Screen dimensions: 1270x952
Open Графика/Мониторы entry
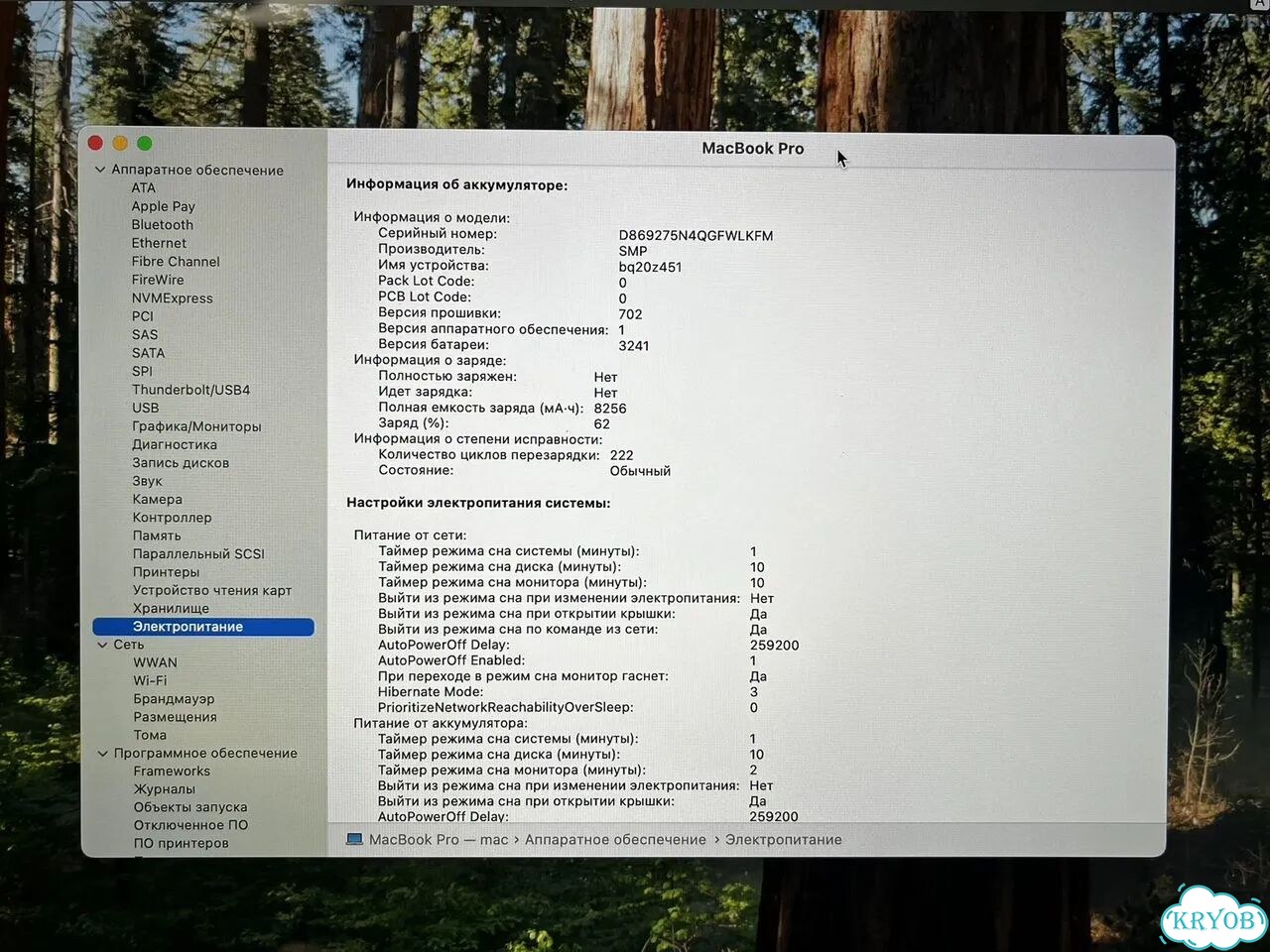(x=197, y=426)
